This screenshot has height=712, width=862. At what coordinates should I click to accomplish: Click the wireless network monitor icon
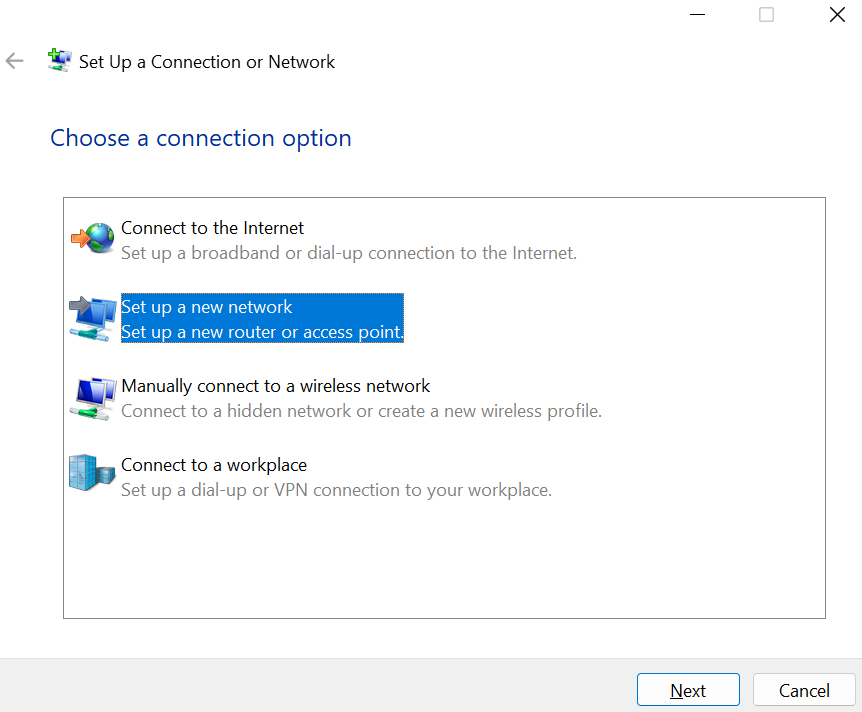click(92, 396)
